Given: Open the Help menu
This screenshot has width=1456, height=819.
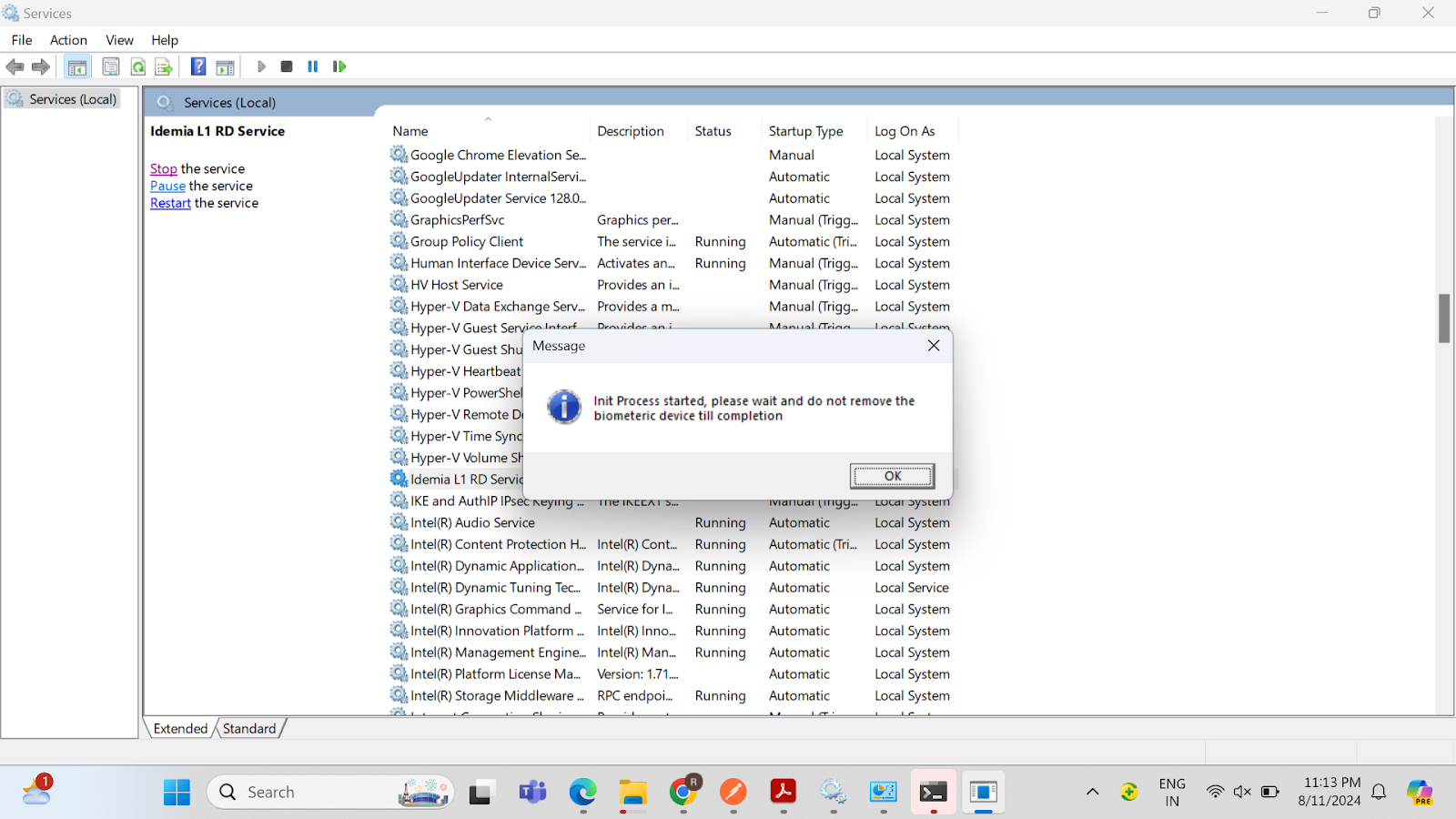Looking at the screenshot, I should (165, 40).
